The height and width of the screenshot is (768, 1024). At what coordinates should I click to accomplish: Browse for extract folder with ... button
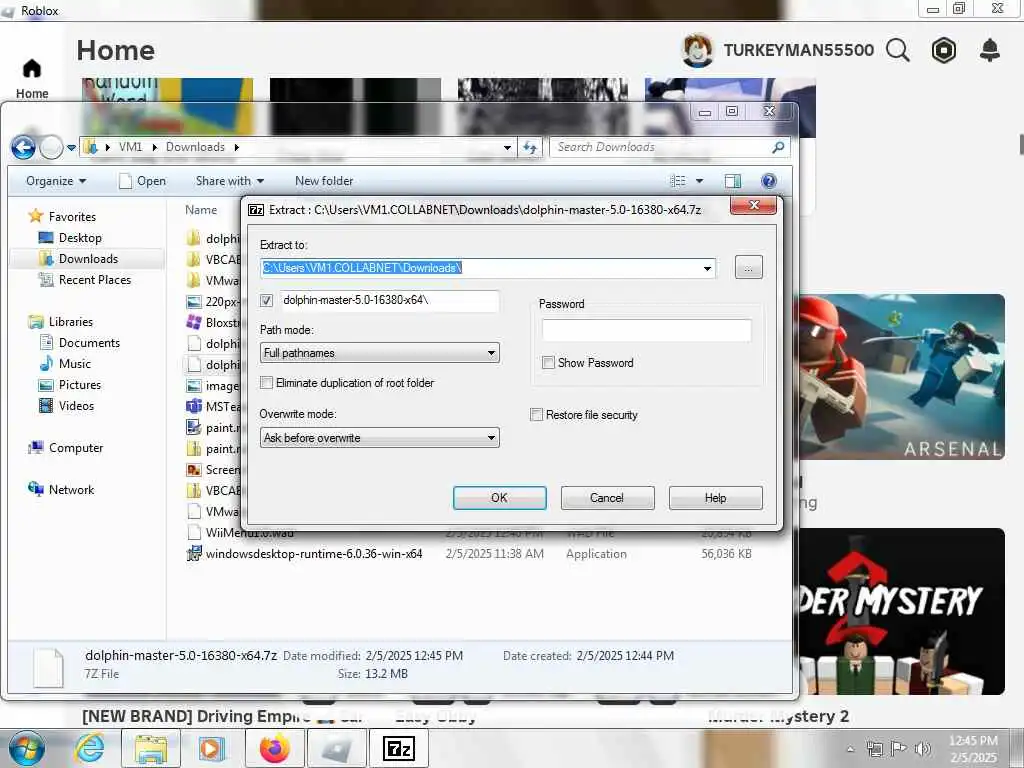click(748, 268)
